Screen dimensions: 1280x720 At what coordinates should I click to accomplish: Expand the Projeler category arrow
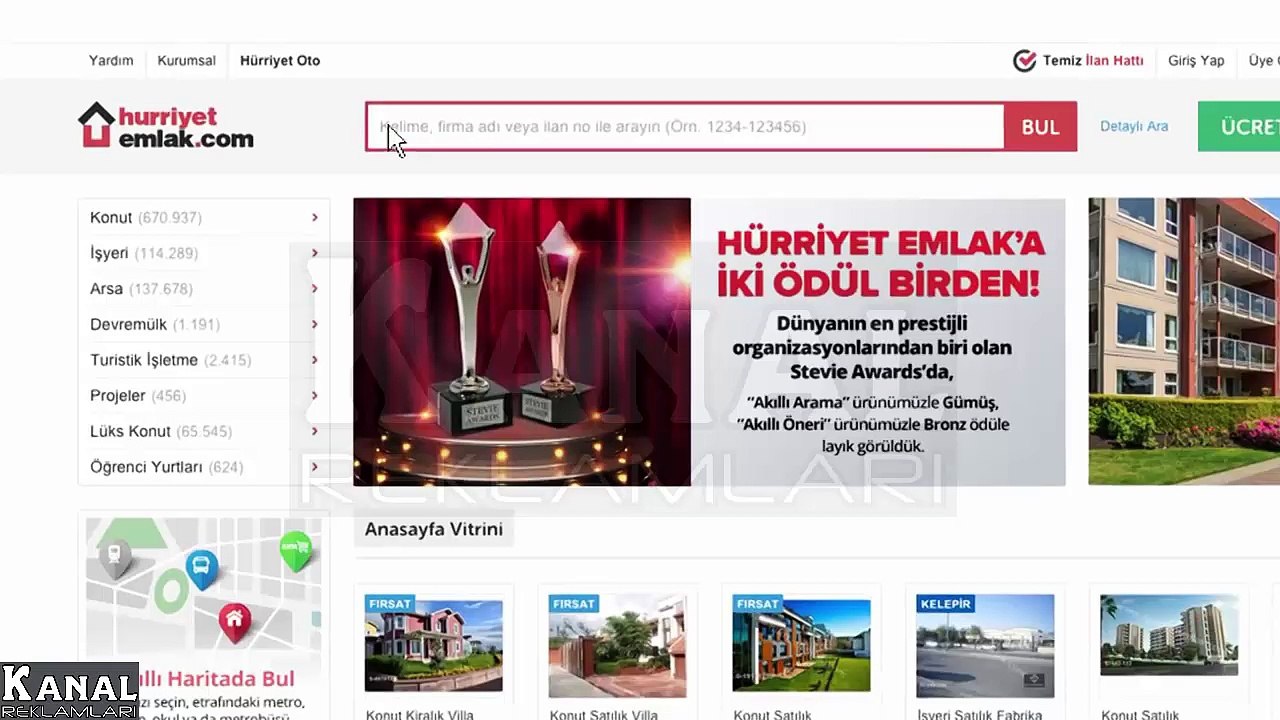314,396
